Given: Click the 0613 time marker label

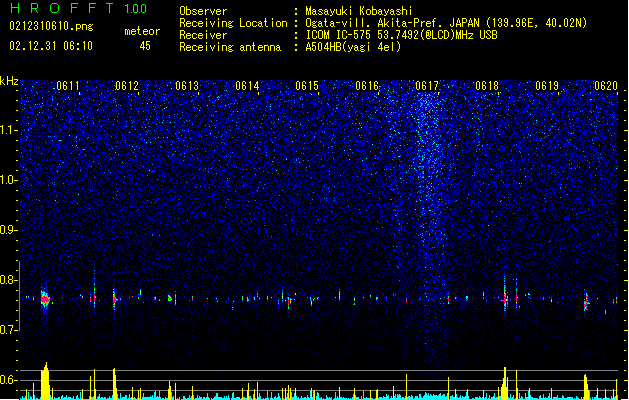Looking at the screenshot, I should tap(187, 86).
